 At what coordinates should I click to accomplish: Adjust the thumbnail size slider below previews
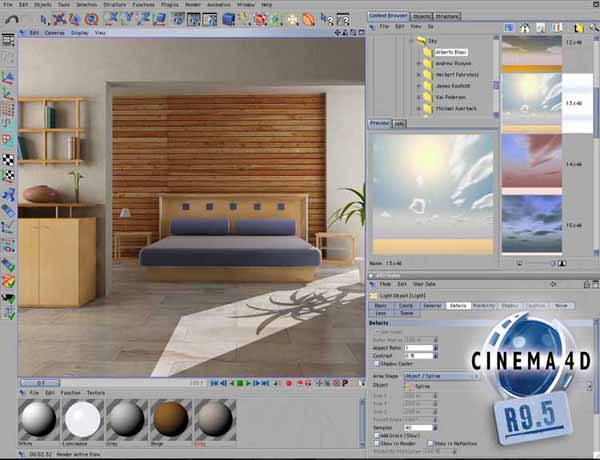click(x=540, y=263)
